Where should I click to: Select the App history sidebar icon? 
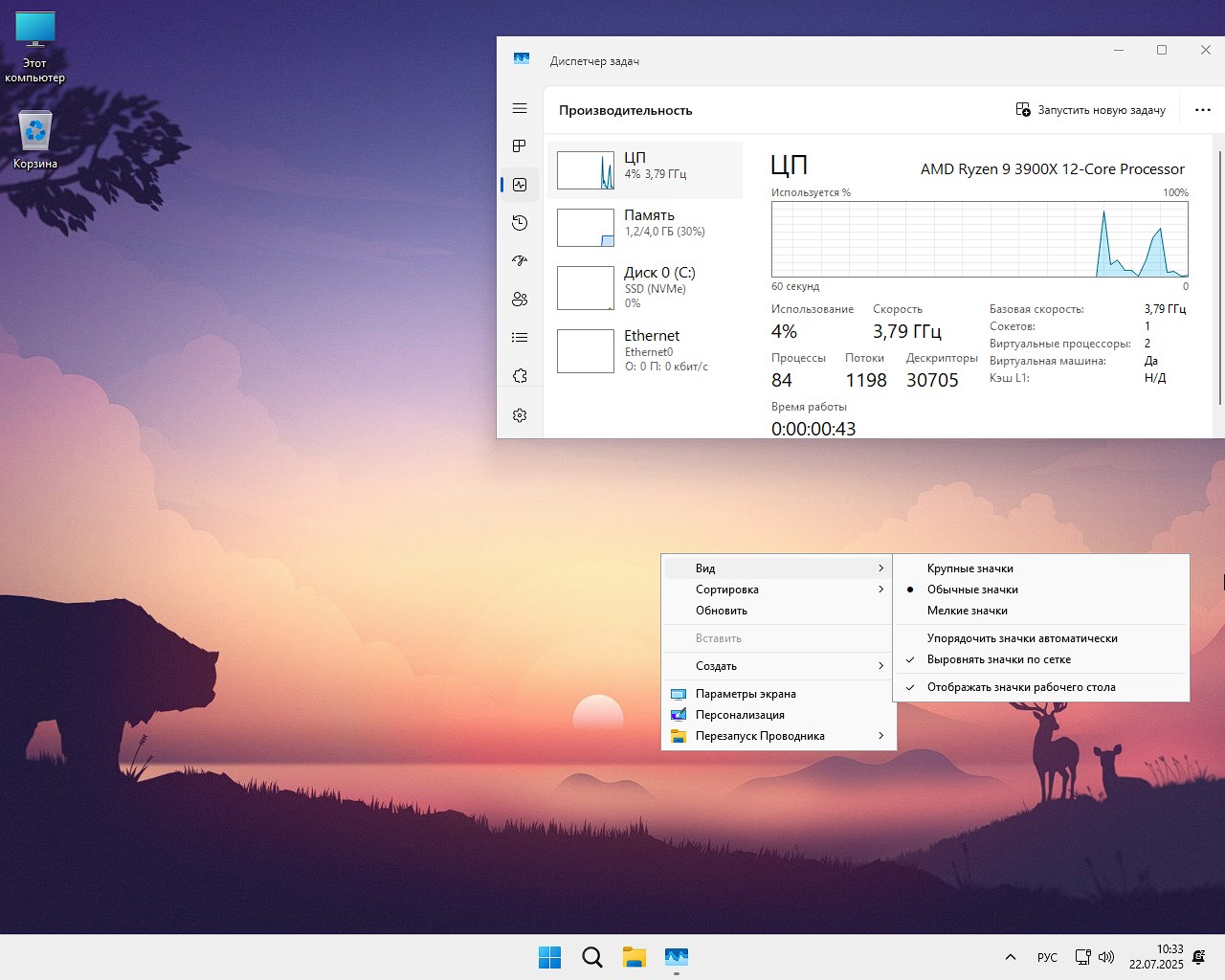[519, 222]
